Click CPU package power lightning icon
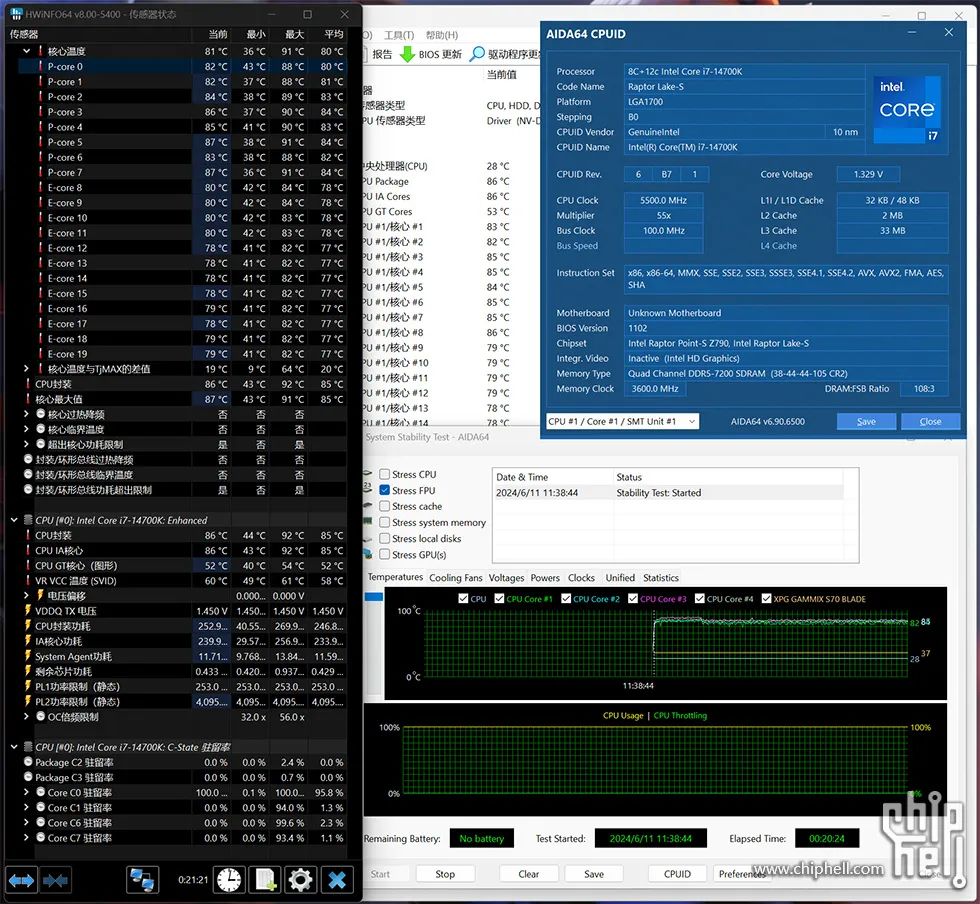 pyautogui.click(x=28, y=626)
